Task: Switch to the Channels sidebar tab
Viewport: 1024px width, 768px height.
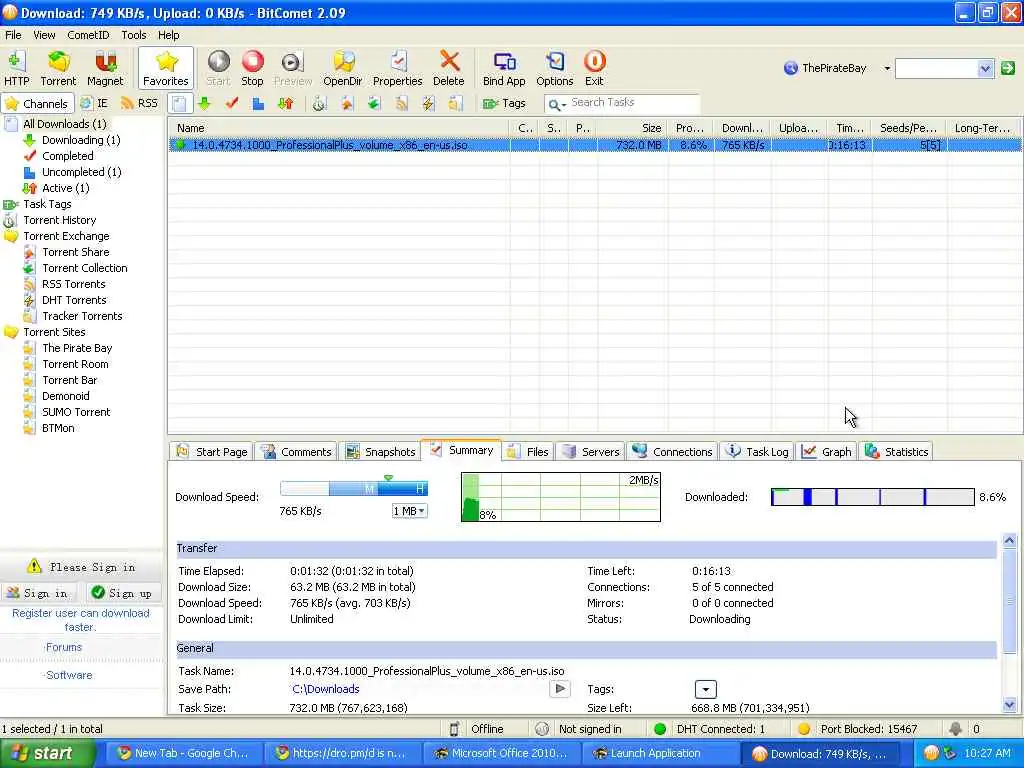Action: tap(35, 103)
